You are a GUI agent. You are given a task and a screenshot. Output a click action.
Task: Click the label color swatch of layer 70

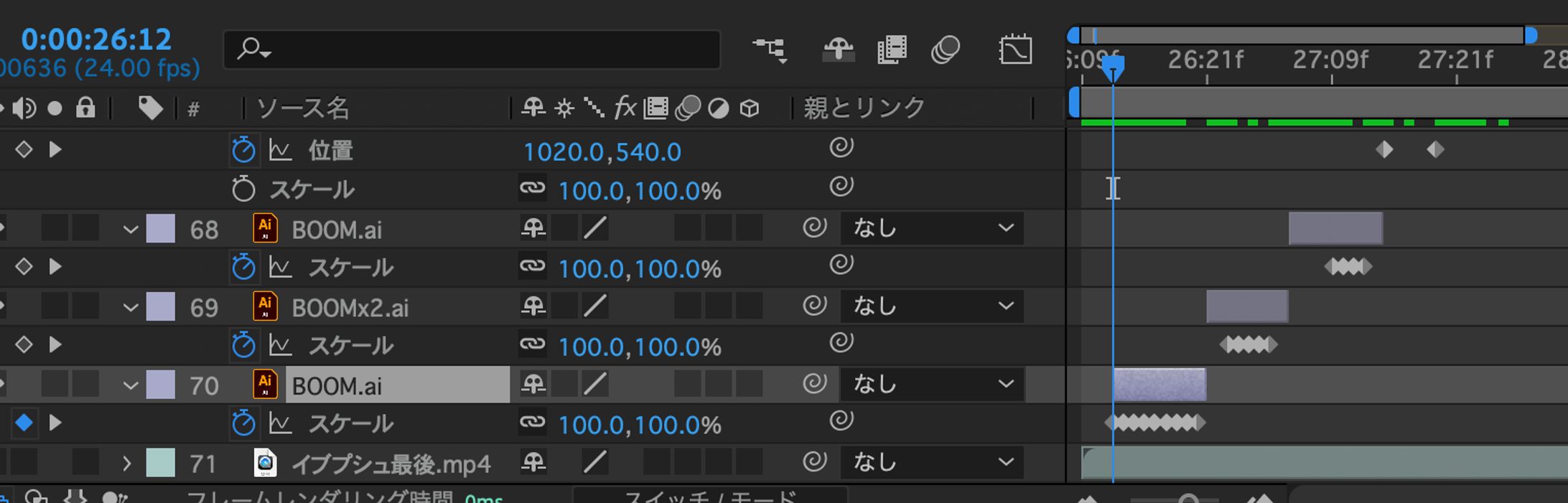pyautogui.click(x=161, y=385)
